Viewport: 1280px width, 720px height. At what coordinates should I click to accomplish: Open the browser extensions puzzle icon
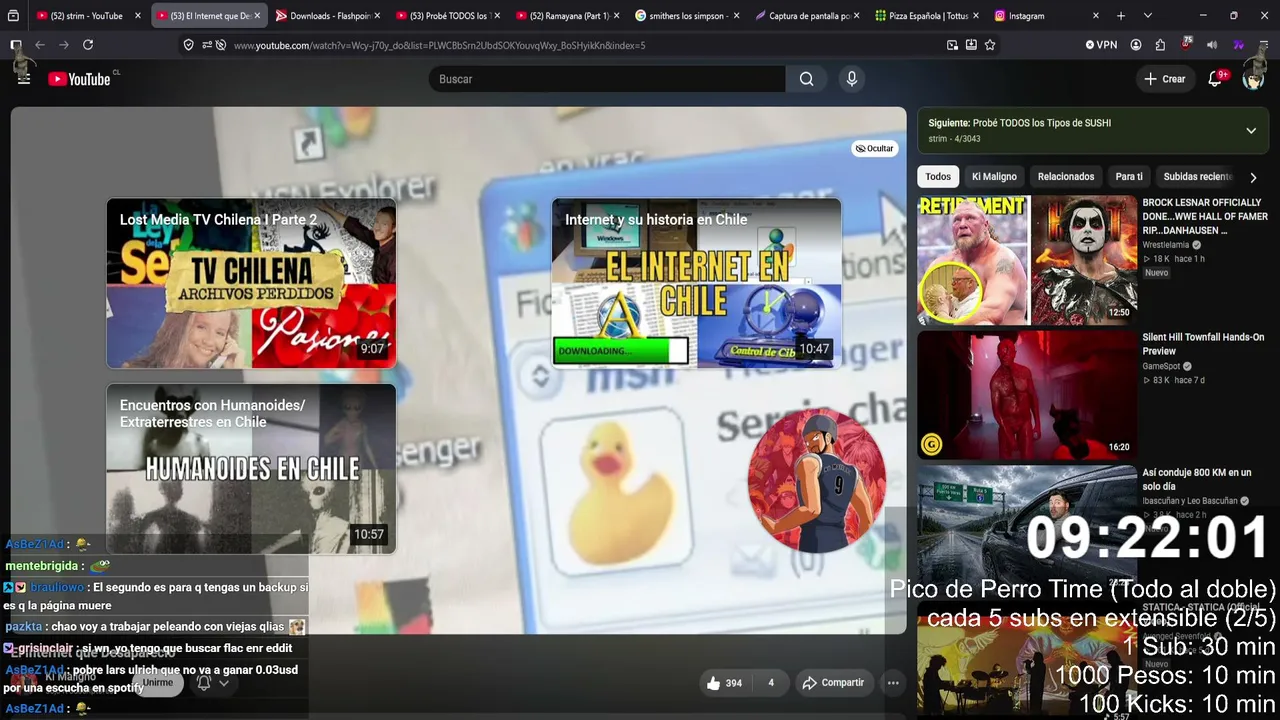[1160, 45]
